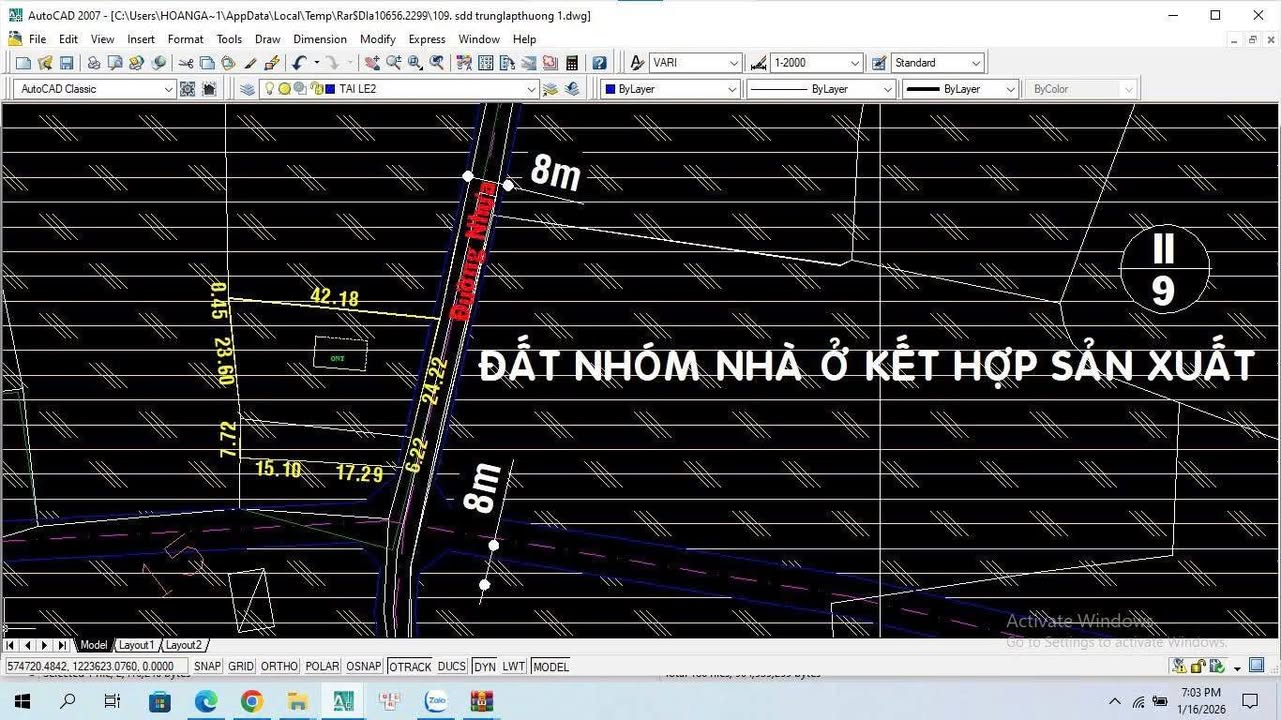Open the Modify menu
Viewport: 1281px width, 720px height.
[x=377, y=39]
